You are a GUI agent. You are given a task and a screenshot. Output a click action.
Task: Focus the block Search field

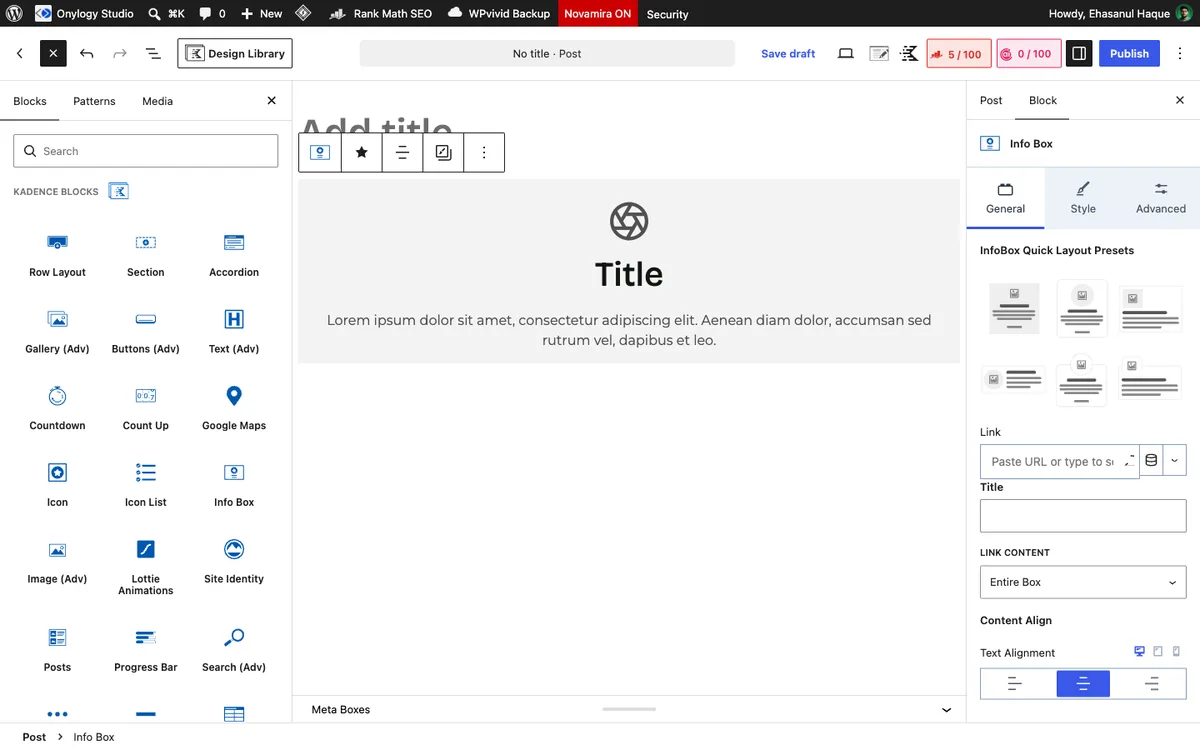[146, 151]
